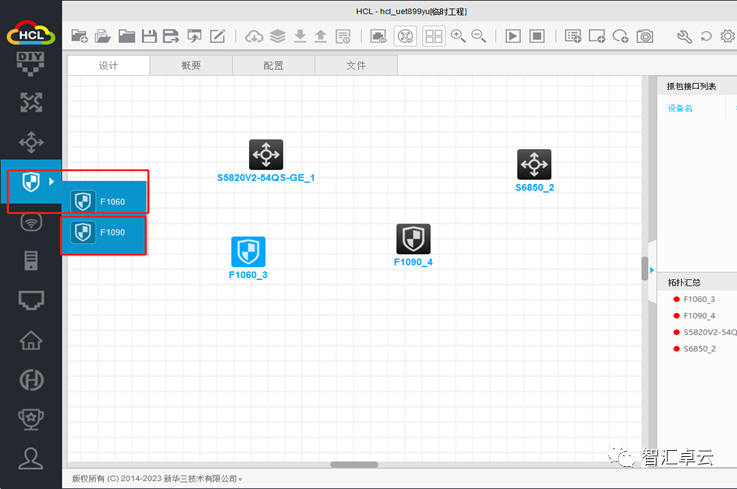737x489 pixels.
Task: Start all devices with play button
Action: [x=513, y=36]
